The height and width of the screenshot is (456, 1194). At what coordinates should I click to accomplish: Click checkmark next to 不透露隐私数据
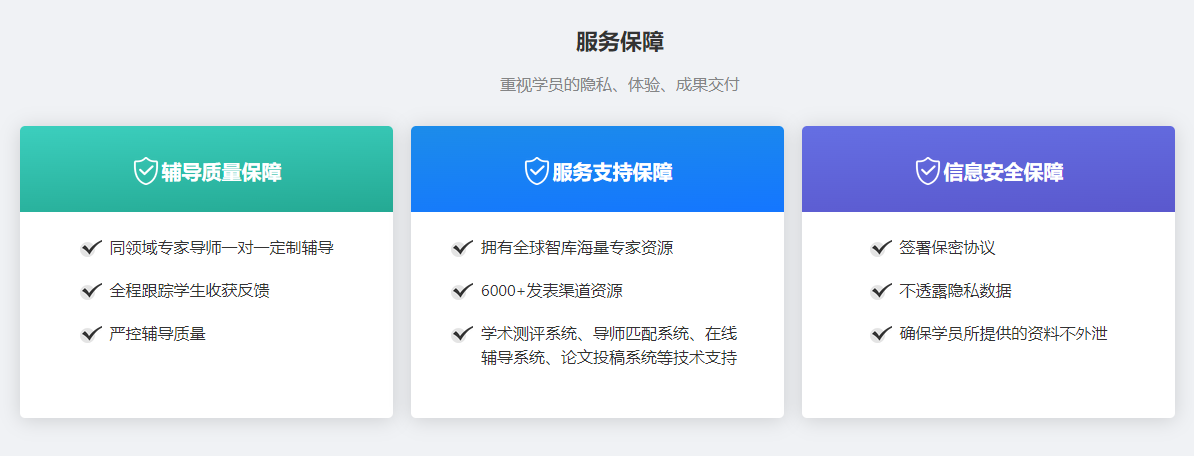tap(882, 291)
